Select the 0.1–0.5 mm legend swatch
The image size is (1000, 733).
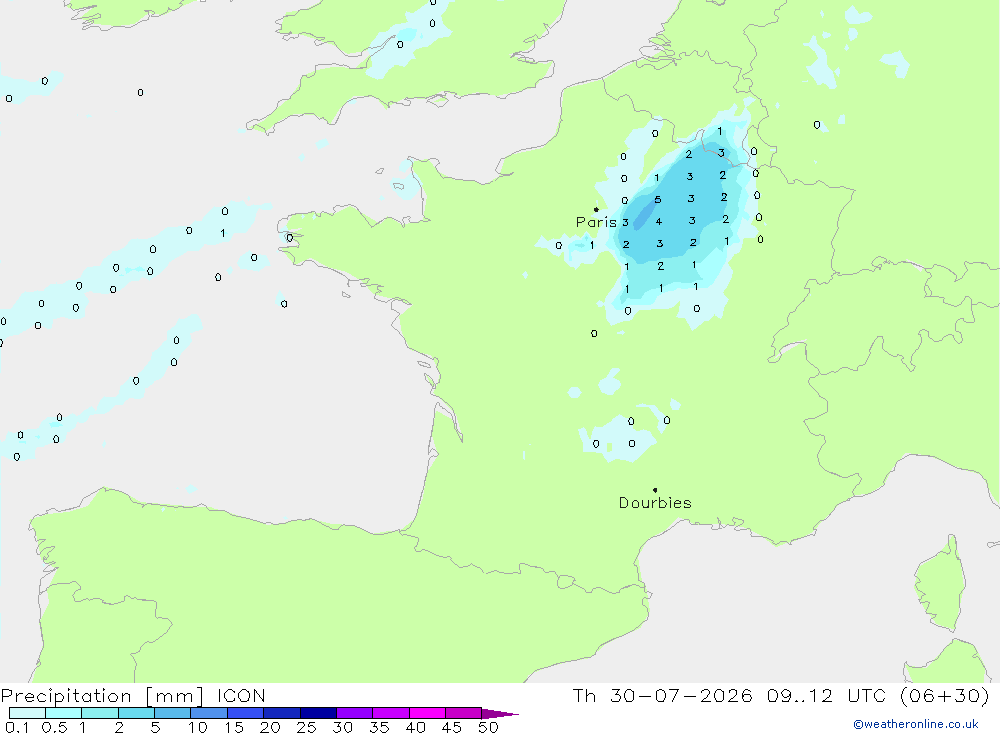27,713
